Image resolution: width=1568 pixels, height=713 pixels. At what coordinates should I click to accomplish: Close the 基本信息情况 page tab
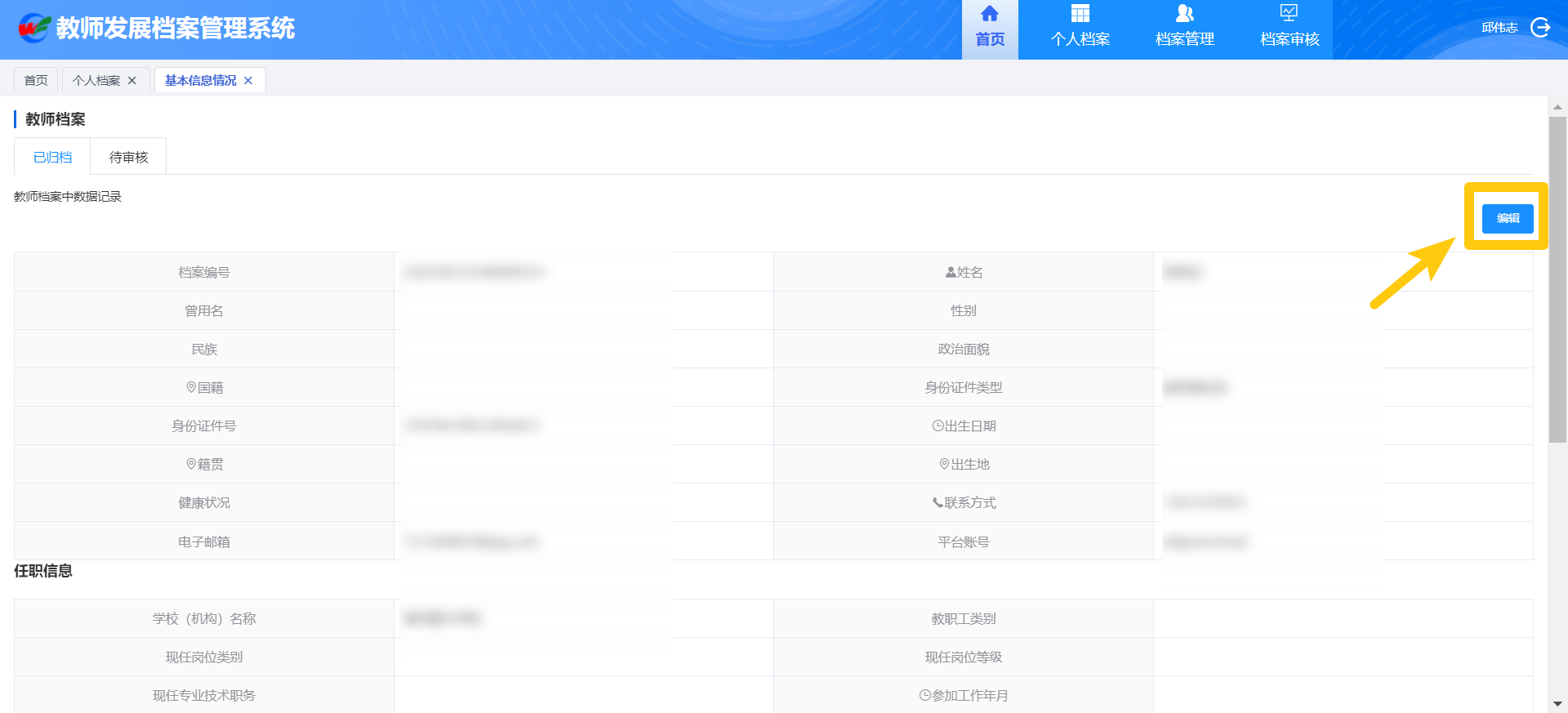248,80
